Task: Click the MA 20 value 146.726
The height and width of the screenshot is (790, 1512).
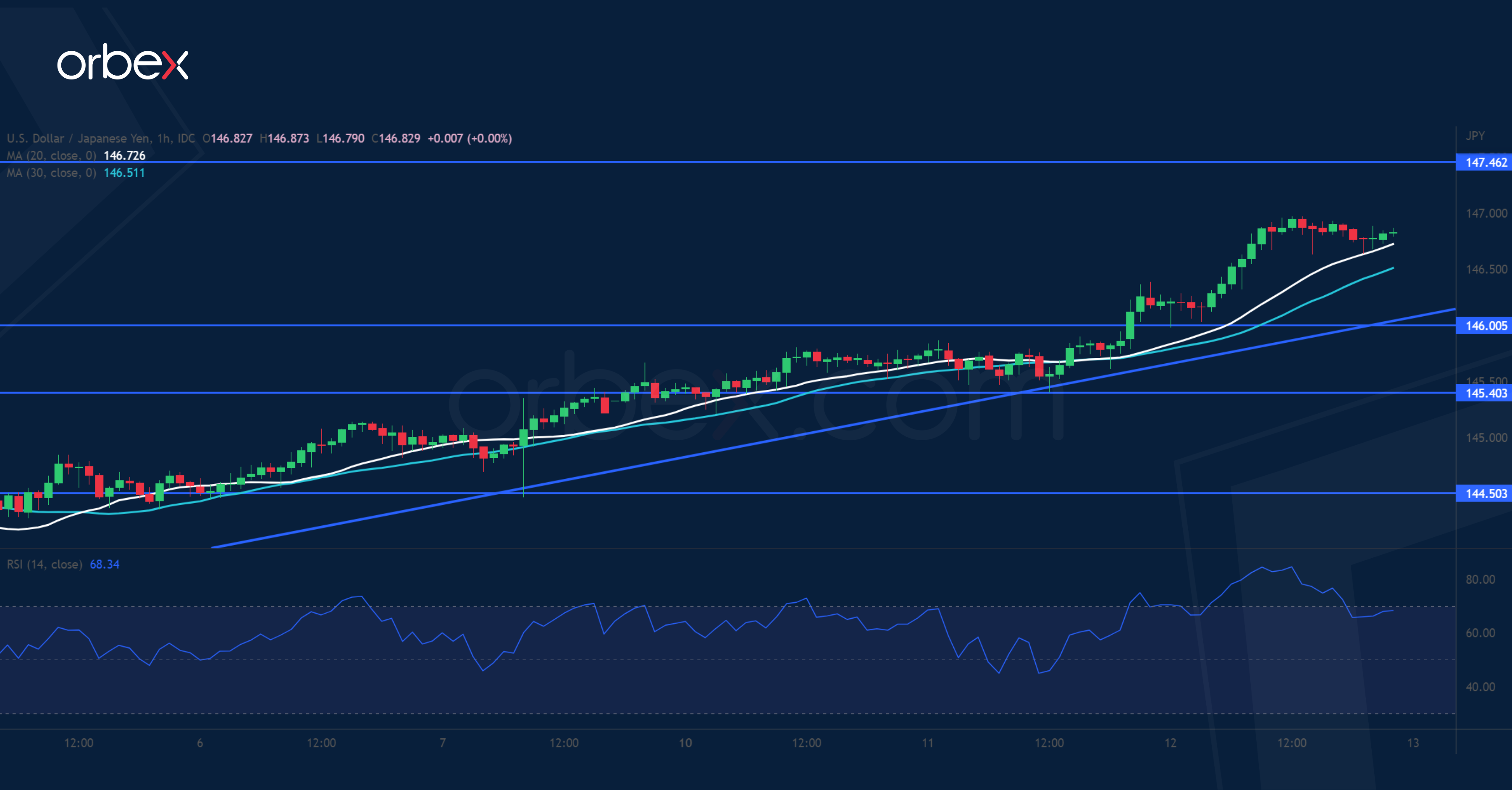Action: point(124,155)
